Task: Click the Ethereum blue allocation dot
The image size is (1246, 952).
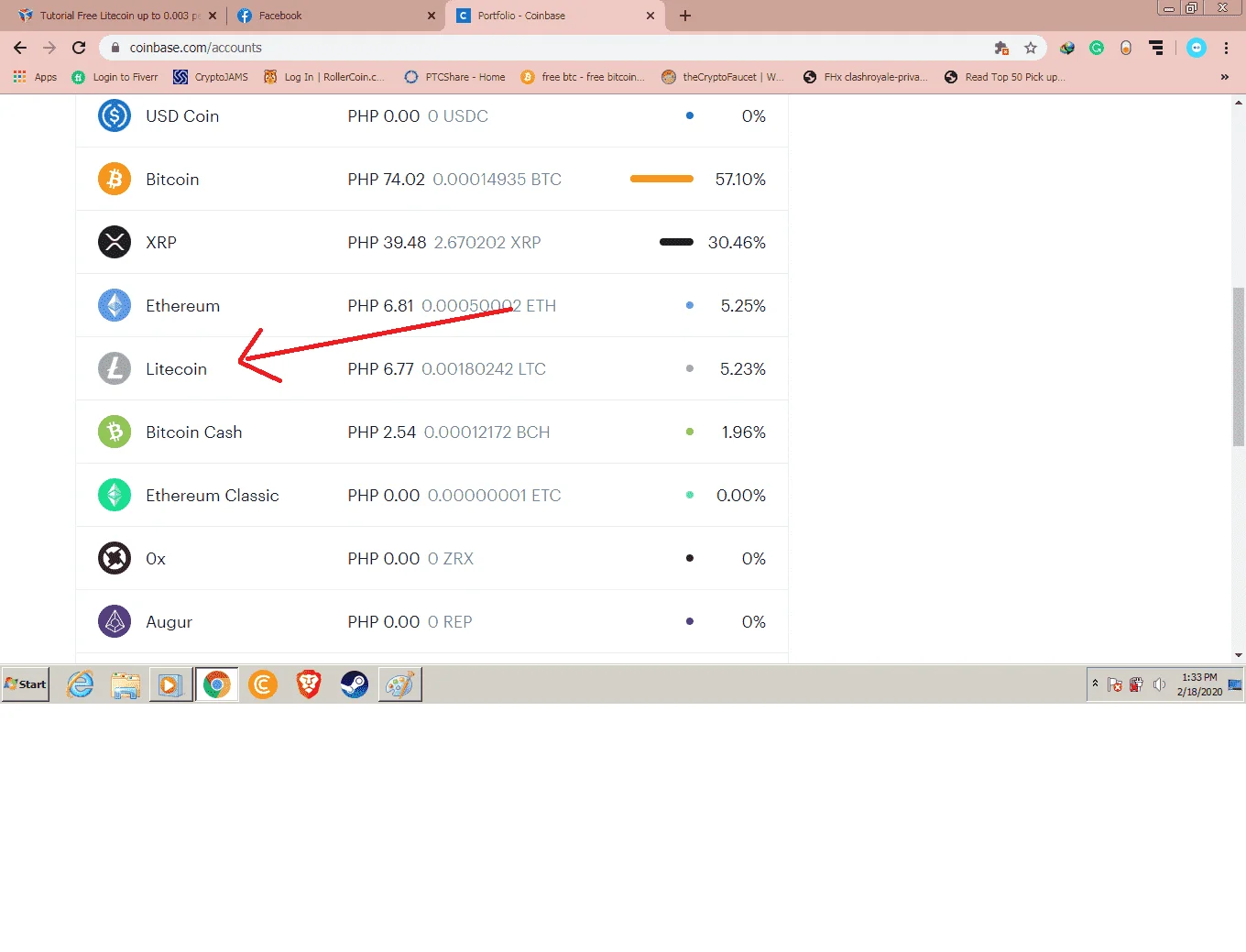Action: [x=690, y=306]
